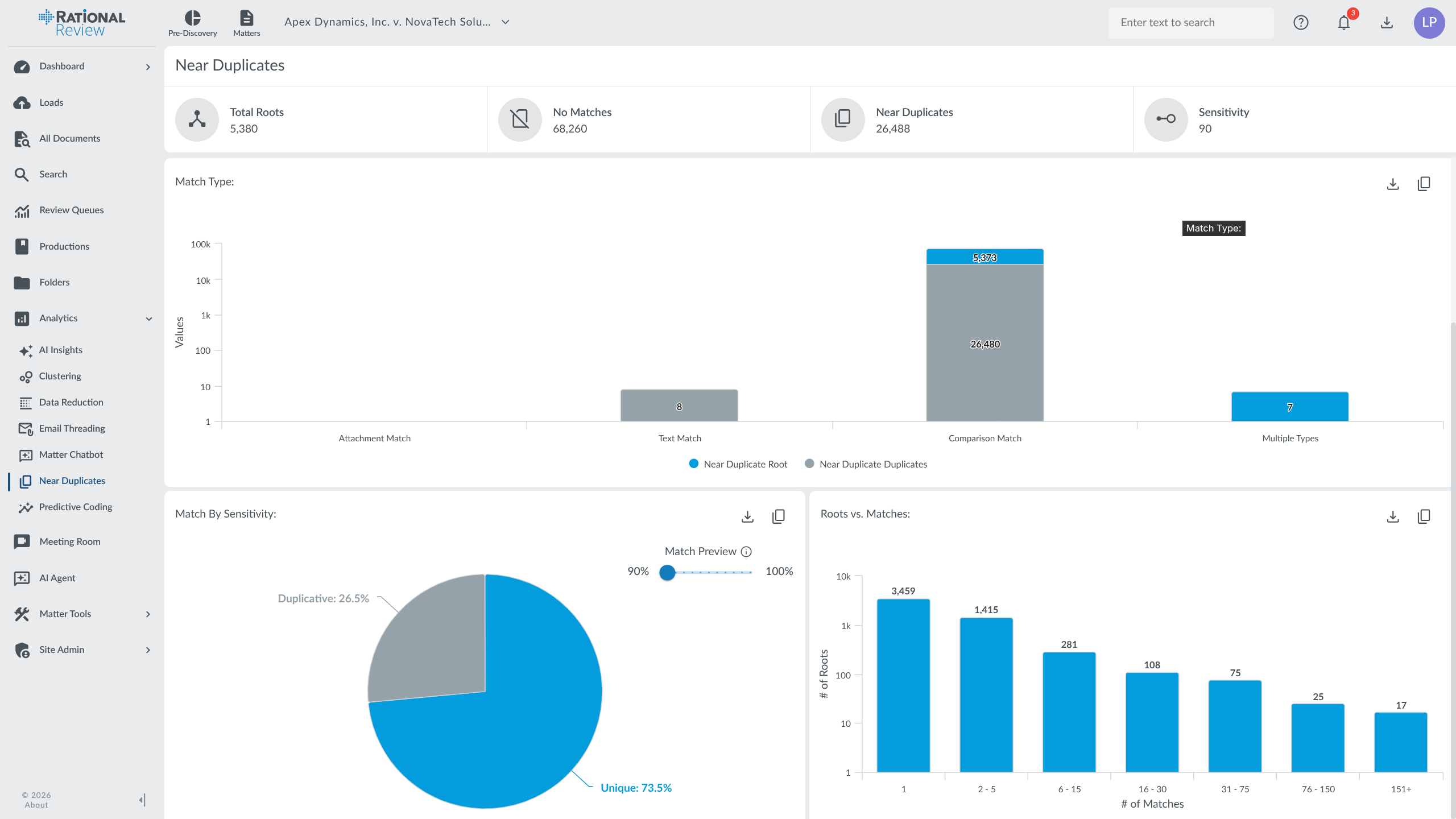Open Predictive Coding page
Screen dimensions: 1456x819
pos(75,507)
